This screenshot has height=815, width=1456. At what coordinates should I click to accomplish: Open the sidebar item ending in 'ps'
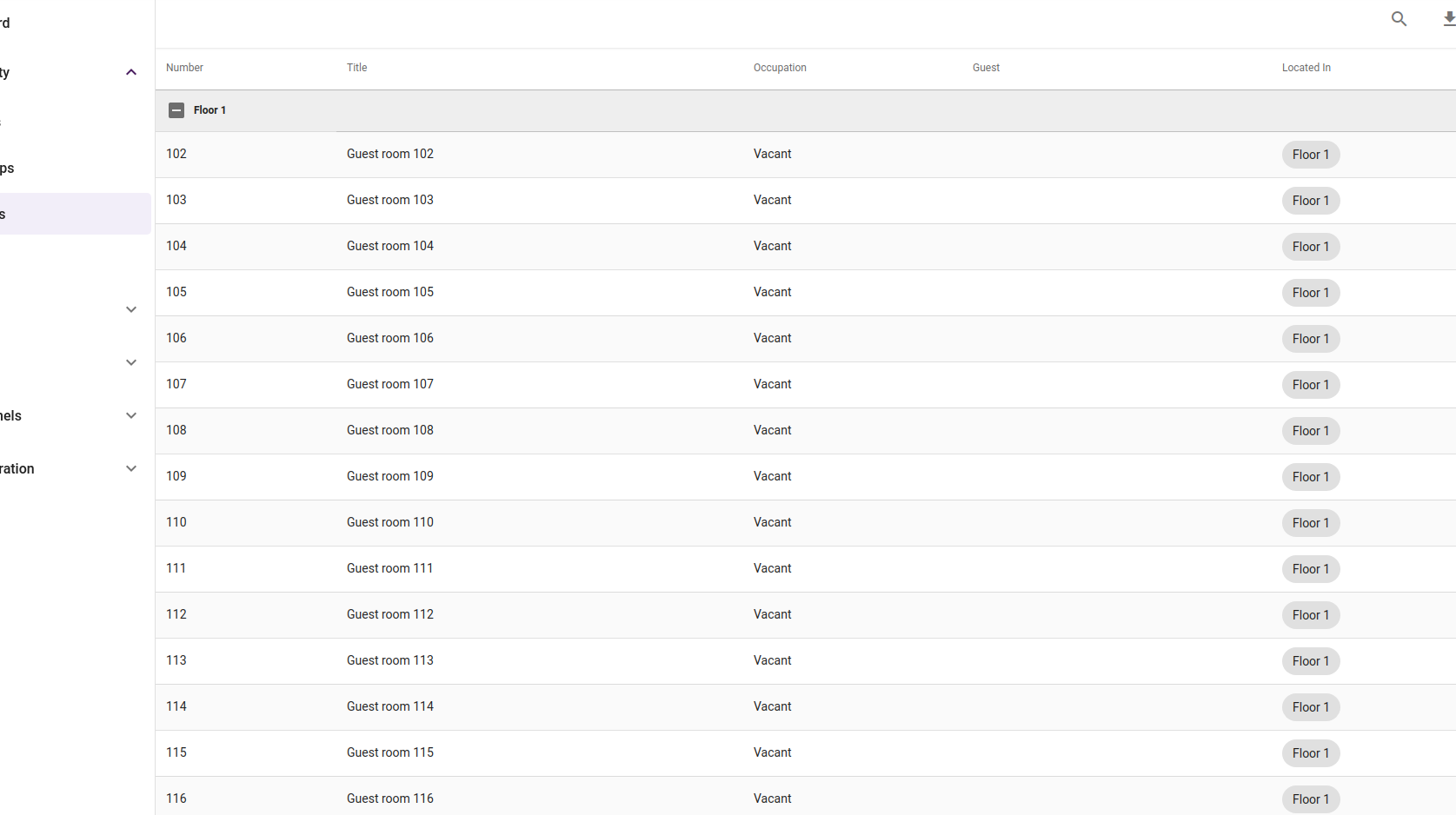[9, 169]
